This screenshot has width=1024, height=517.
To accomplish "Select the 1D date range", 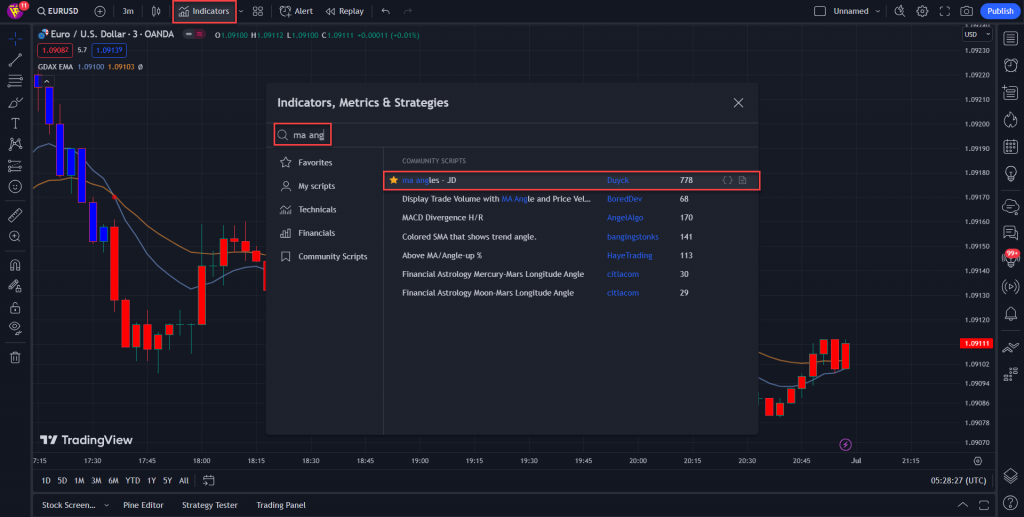I will coord(46,480).
